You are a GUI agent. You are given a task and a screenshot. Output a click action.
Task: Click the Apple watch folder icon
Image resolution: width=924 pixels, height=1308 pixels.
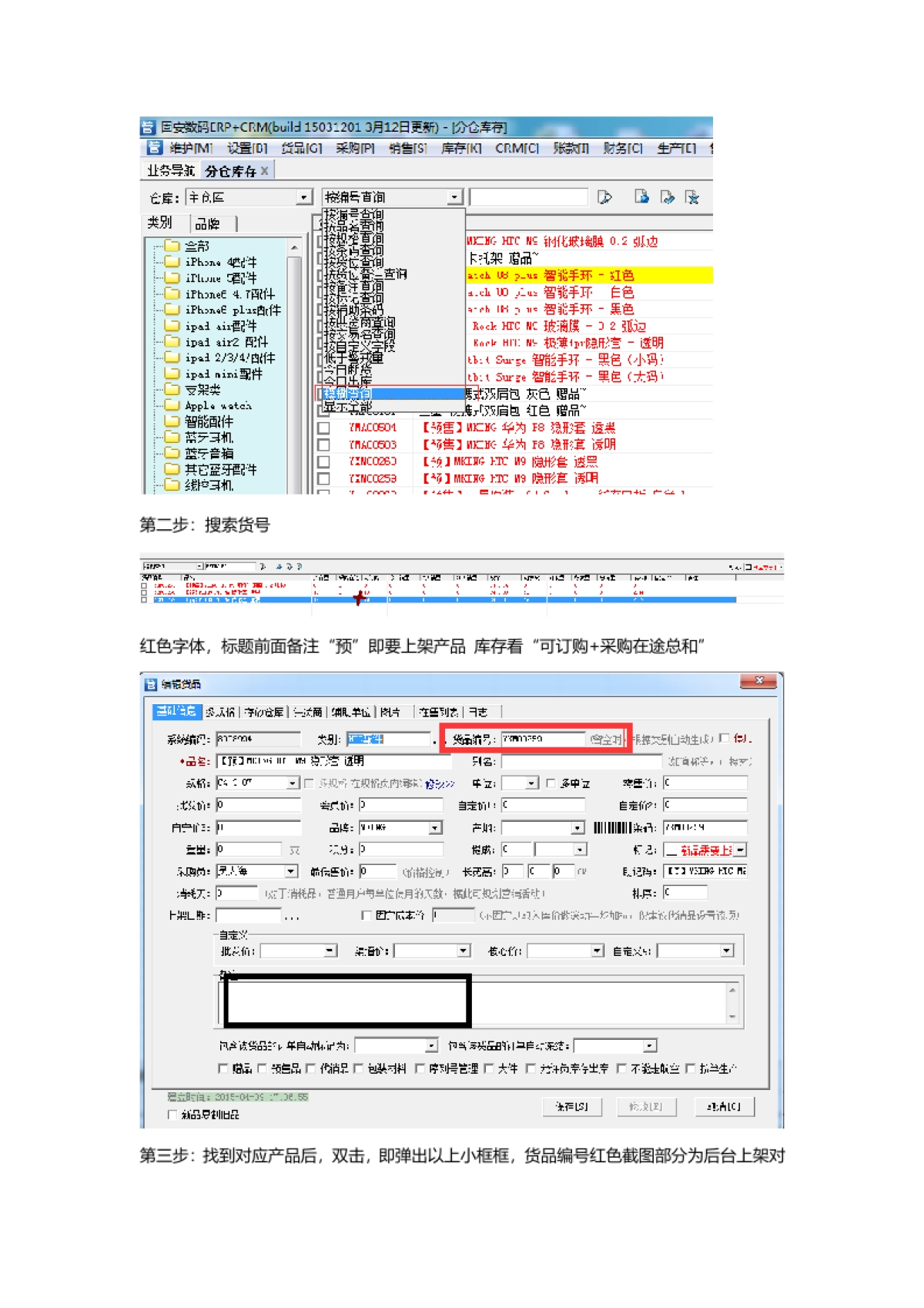point(172,405)
